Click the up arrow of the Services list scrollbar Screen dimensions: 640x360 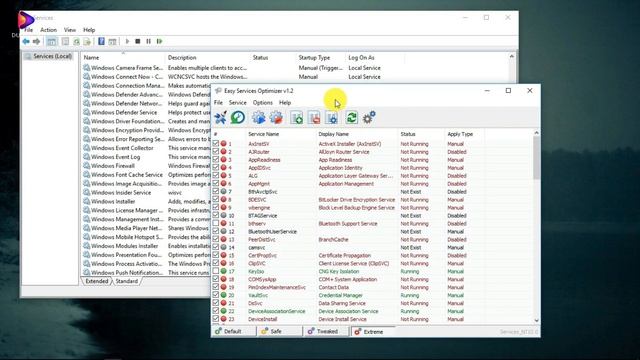tap(511, 56)
